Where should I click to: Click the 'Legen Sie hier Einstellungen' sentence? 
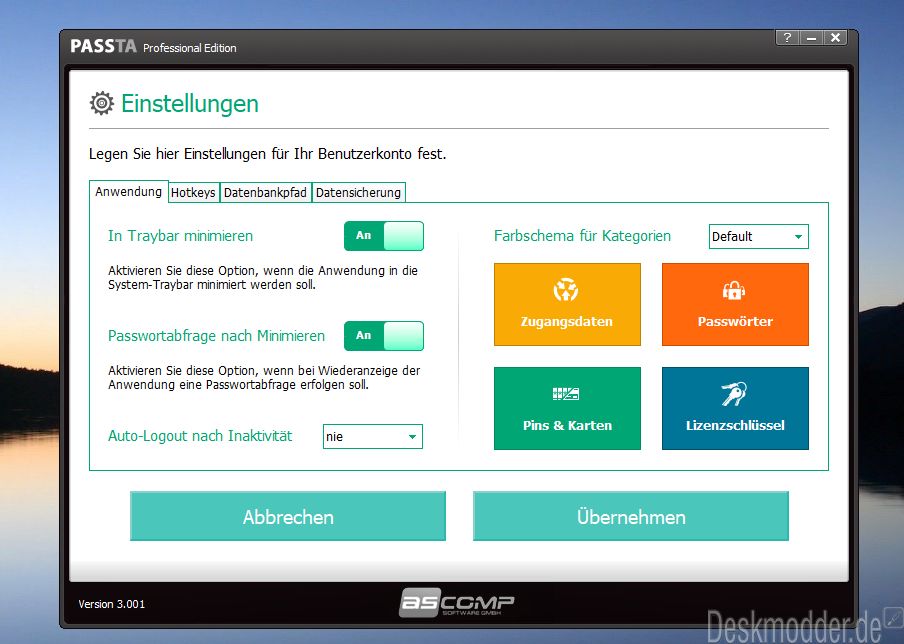point(268,154)
